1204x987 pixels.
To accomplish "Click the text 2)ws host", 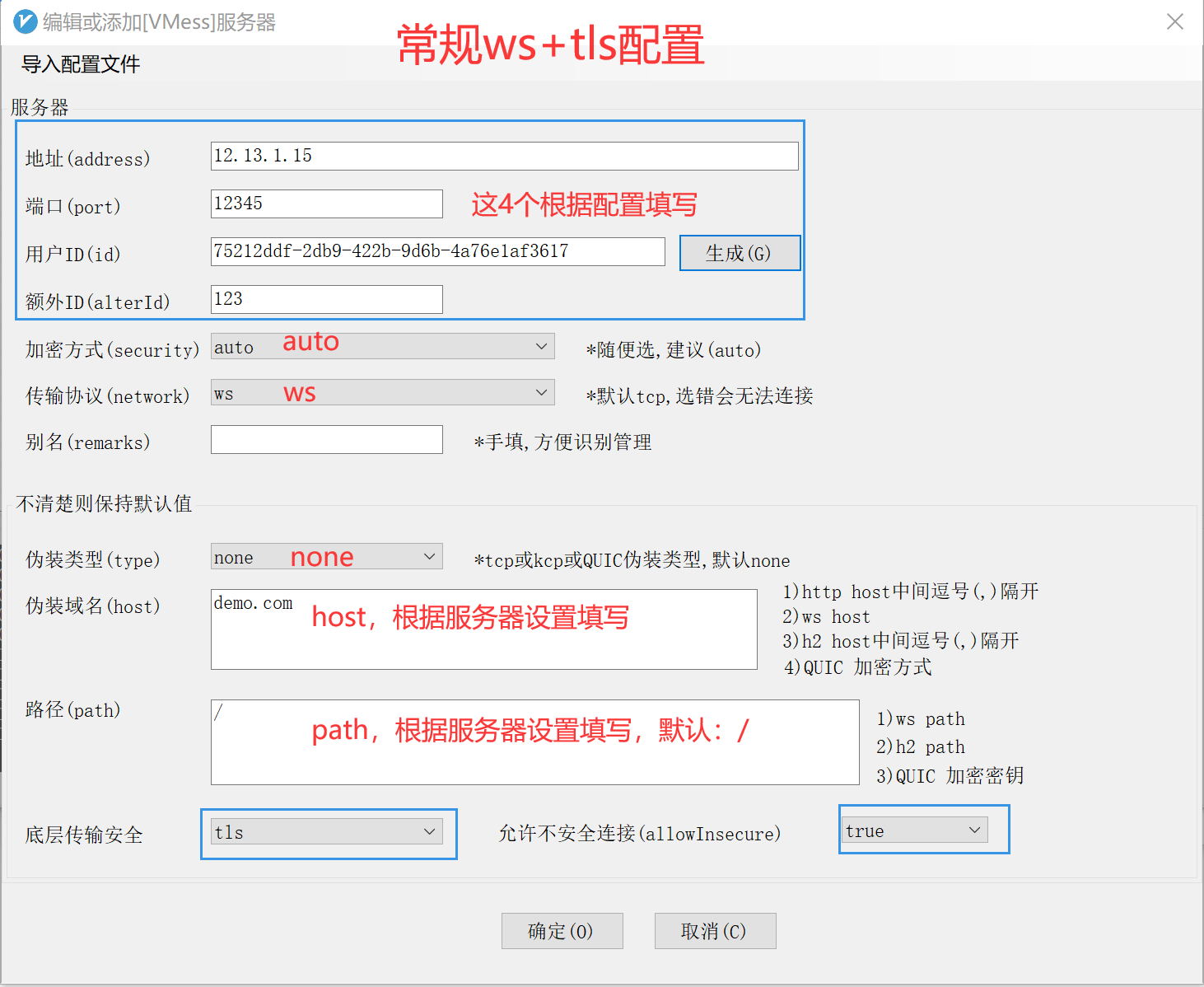I will (827, 616).
